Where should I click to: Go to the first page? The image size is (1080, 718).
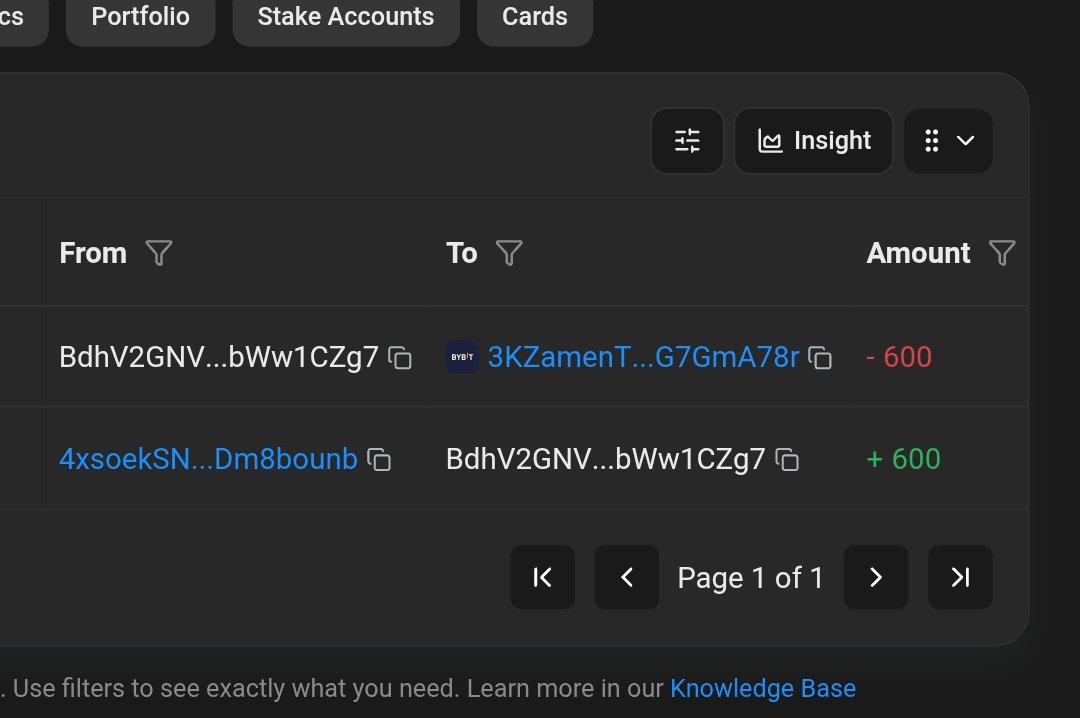(x=542, y=577)
